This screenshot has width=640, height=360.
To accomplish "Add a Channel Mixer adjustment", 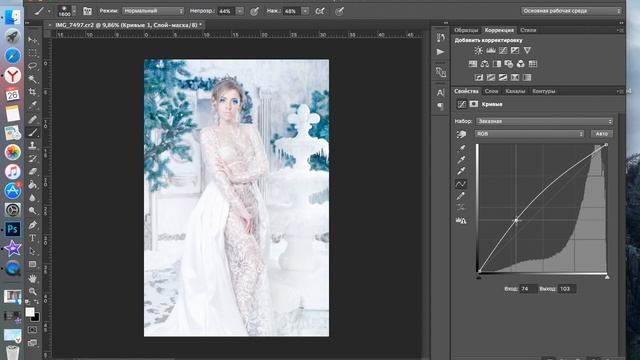I will pyautogui.click(x=521, y=64).
